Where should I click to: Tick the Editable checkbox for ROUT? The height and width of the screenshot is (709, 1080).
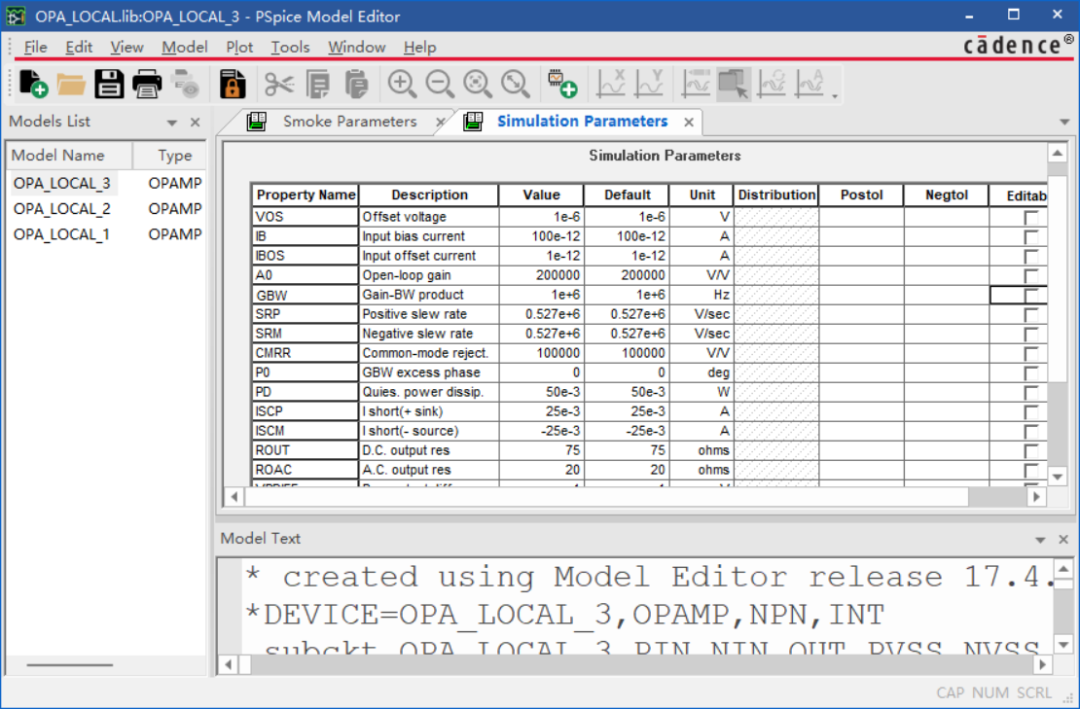point(1031,451)
